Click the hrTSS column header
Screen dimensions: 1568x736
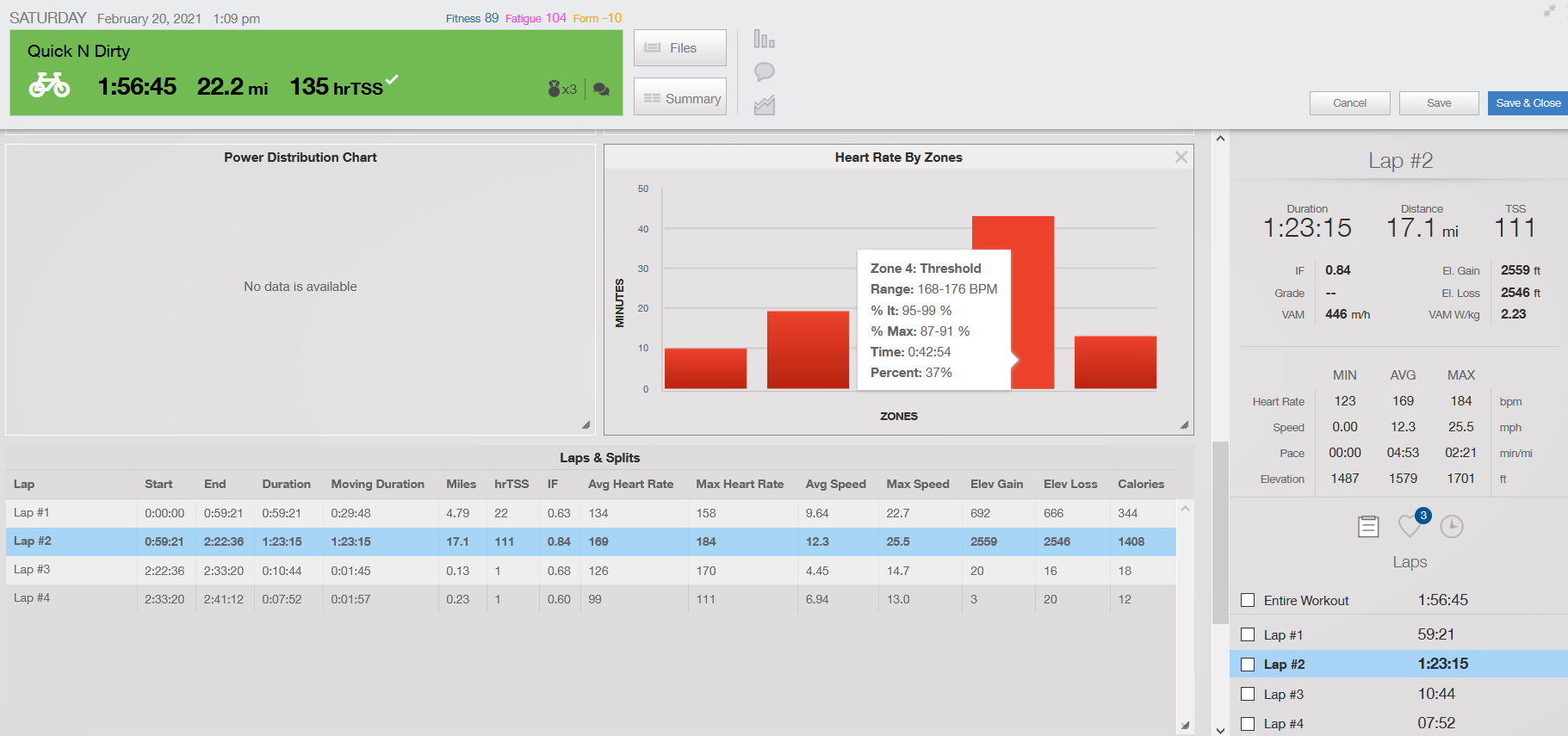point(511,484)
